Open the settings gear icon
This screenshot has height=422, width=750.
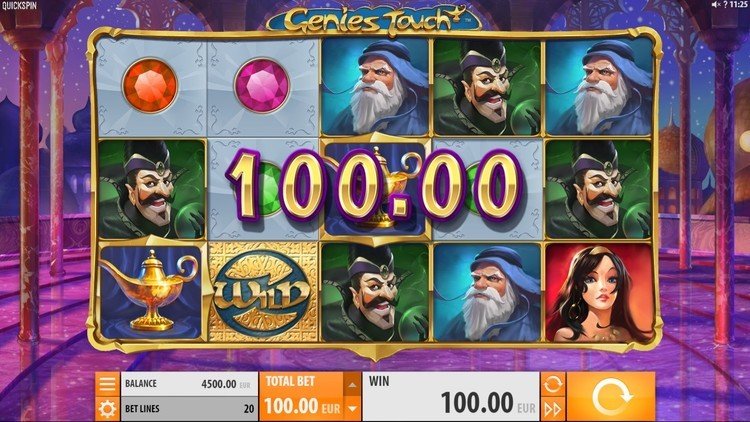pyautogui.click(x=107, y=409)
